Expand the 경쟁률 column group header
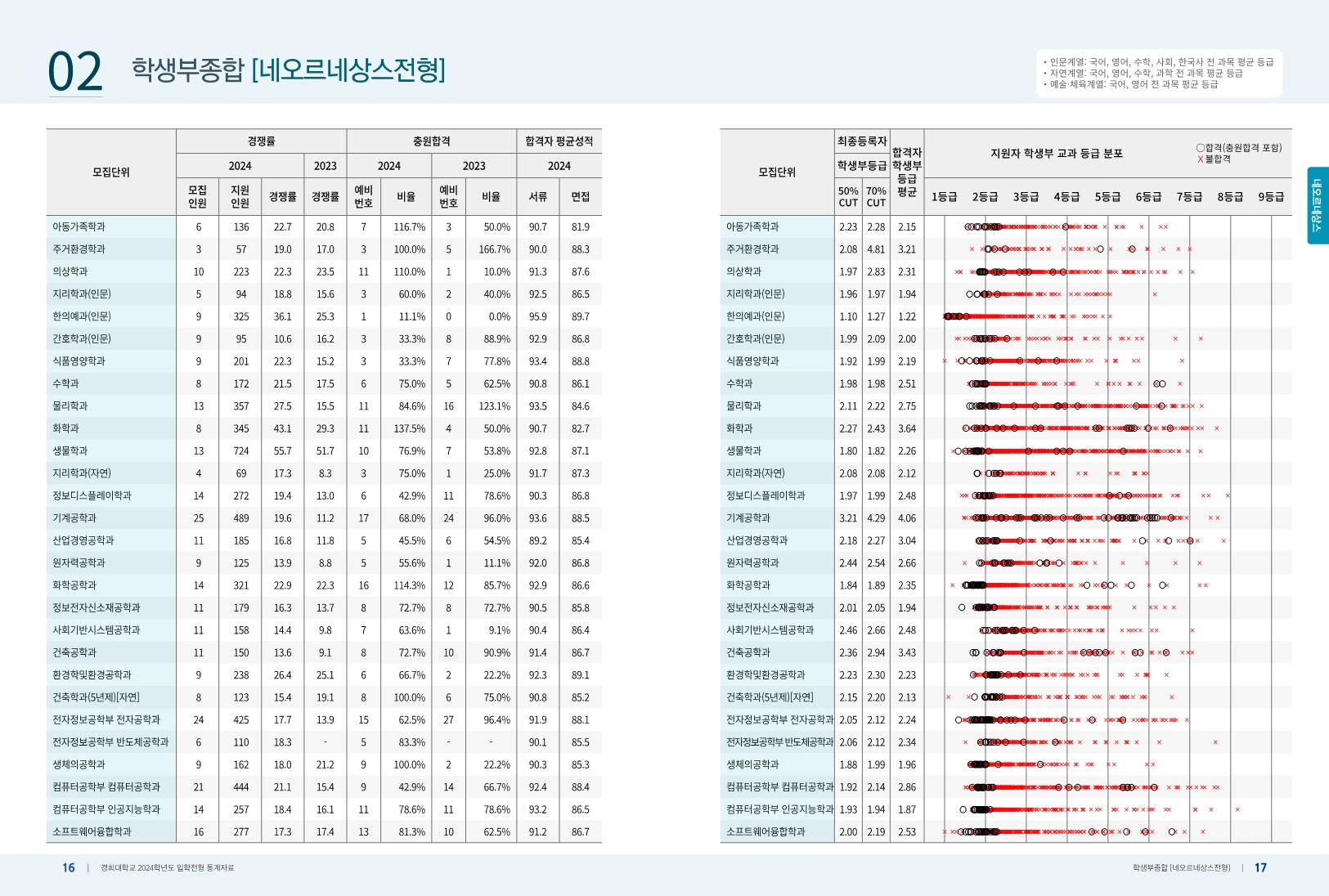Image resolution: width=1329 pixels, height=896 pixels. click(261, 140)
